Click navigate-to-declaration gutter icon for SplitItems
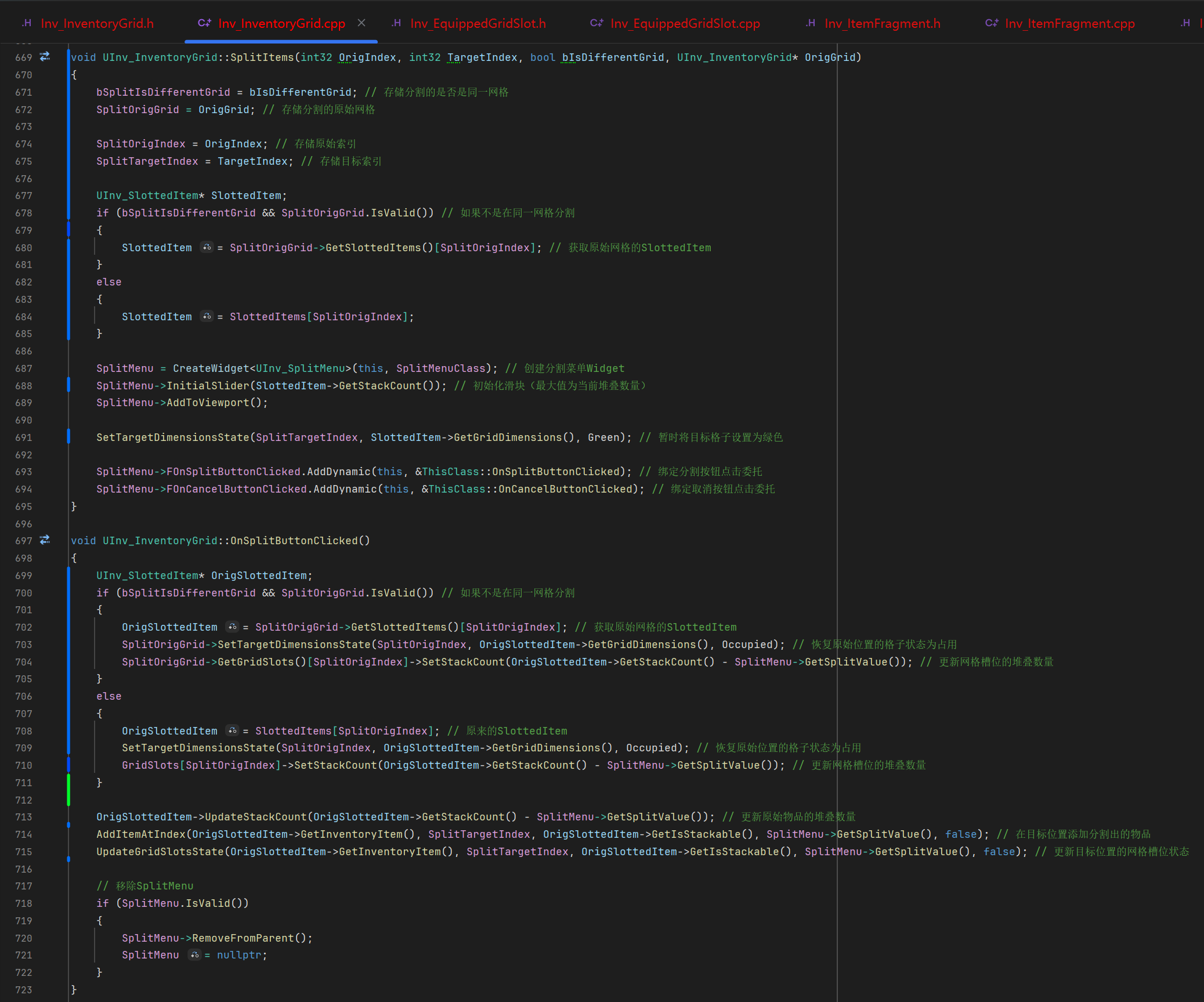This screenshot has height=1002, width=1204. coord(45,57)
